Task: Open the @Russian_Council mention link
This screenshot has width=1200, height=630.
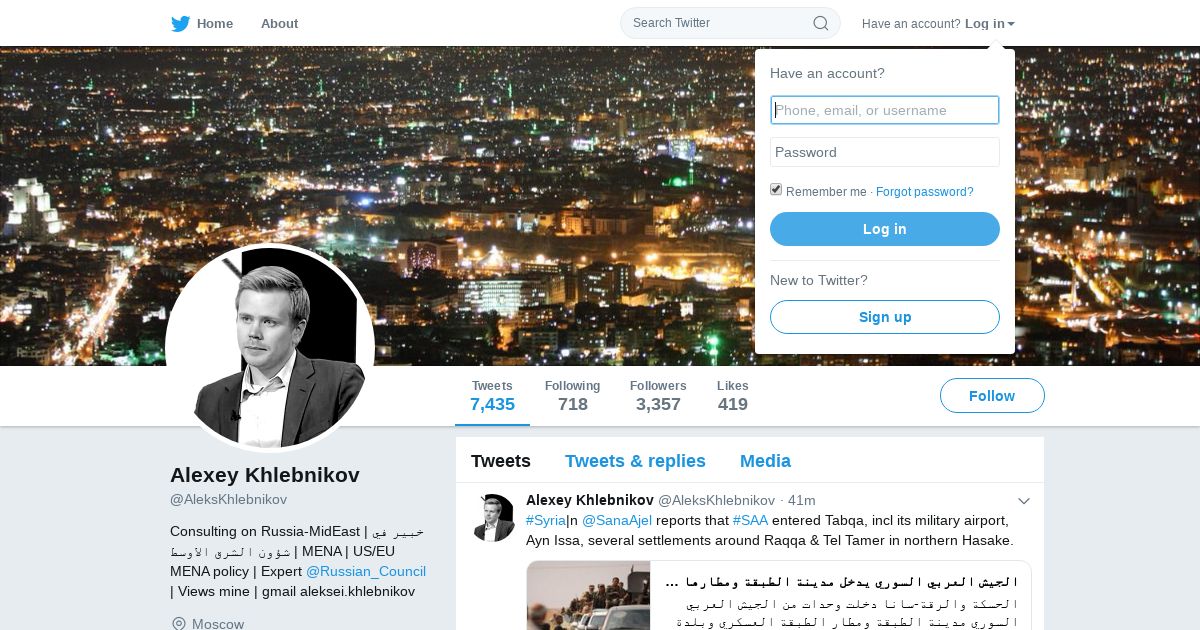Action: click(x=366, y=571)
